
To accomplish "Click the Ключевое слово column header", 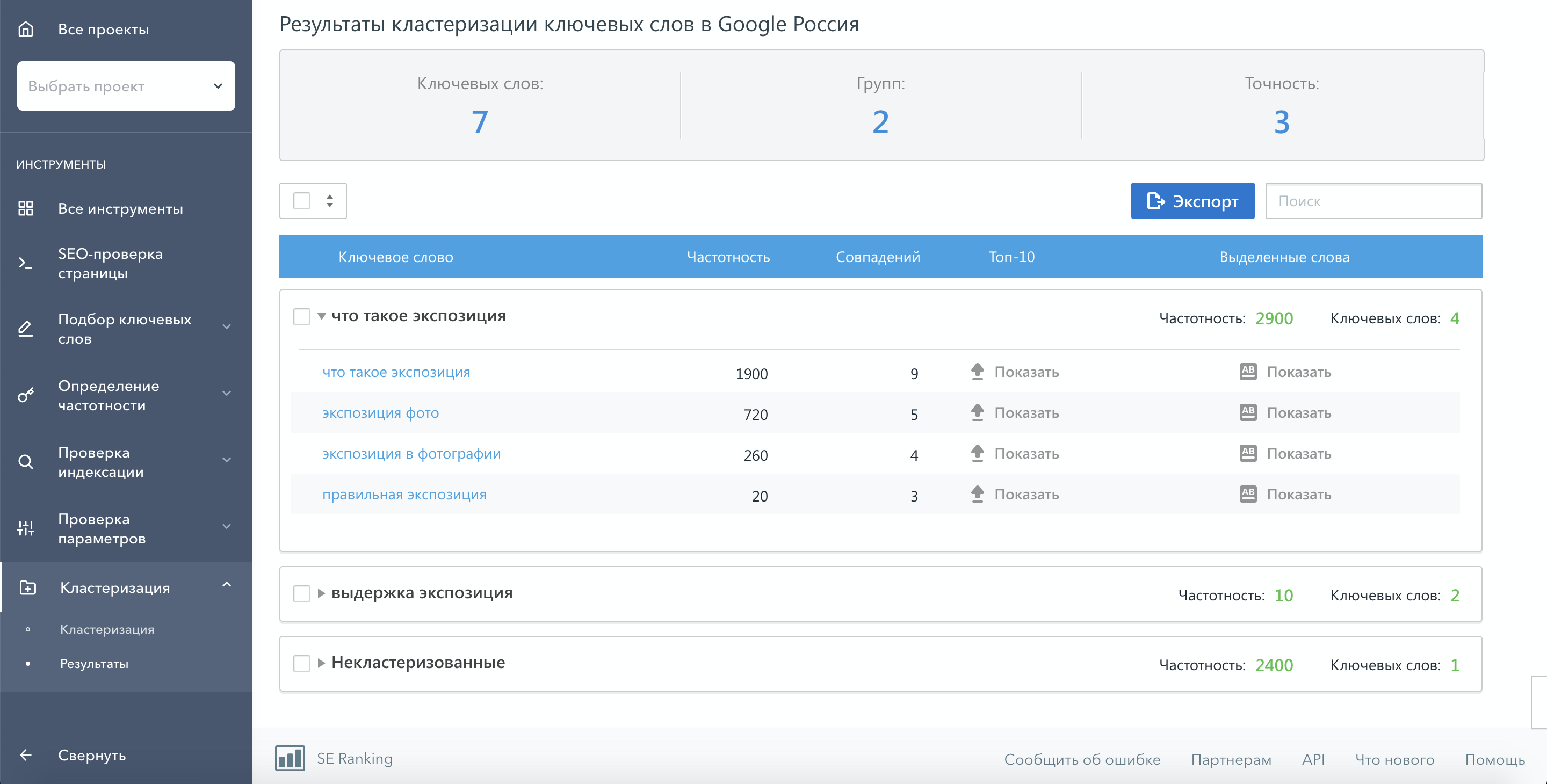I will click(x=396, y=256).
